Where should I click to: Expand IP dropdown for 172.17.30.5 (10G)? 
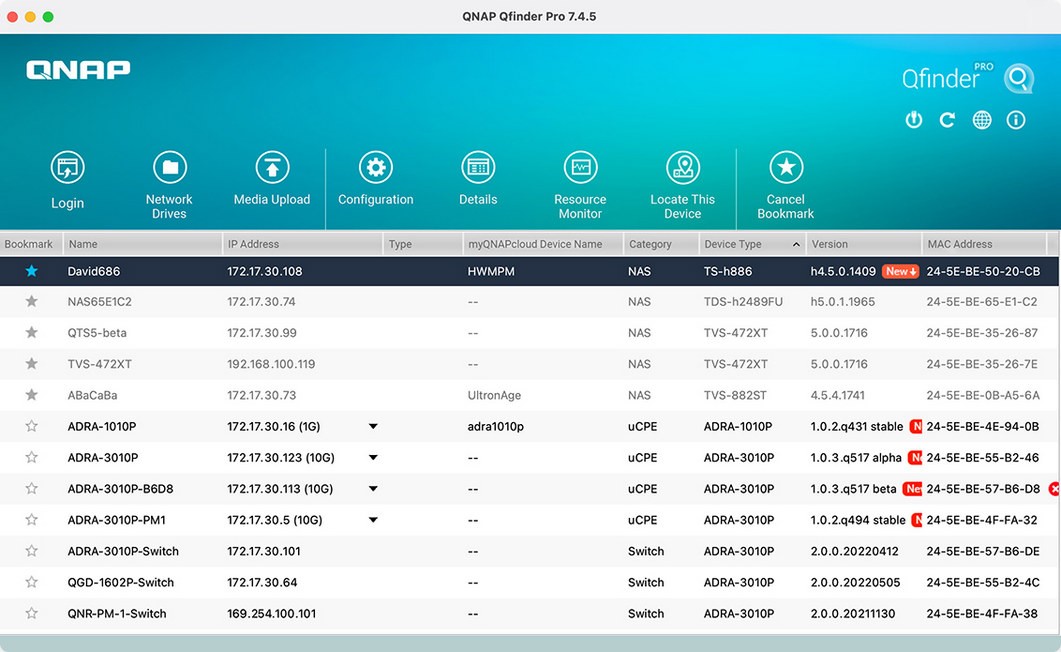373,519
